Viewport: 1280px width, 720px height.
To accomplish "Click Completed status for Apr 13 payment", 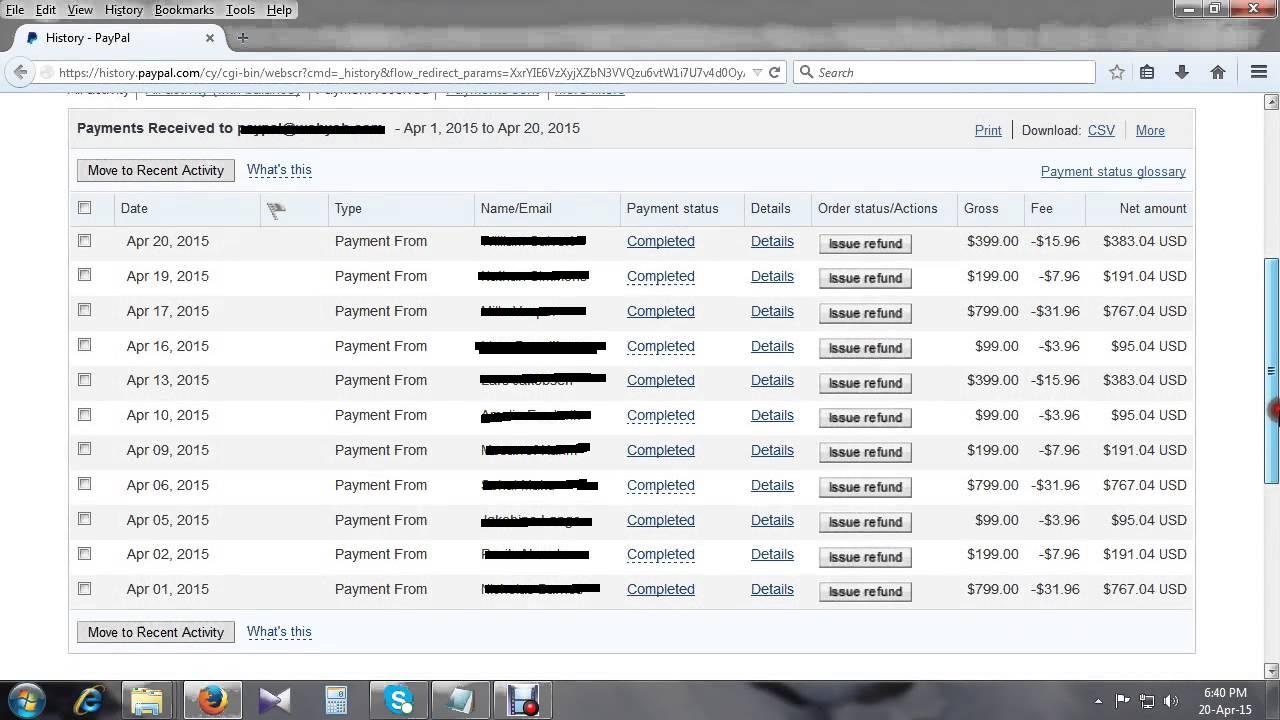I will point(661,380).
